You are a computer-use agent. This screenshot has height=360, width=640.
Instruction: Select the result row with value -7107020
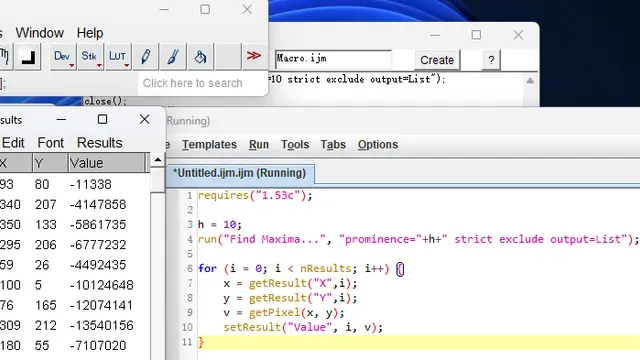point(75,346)
